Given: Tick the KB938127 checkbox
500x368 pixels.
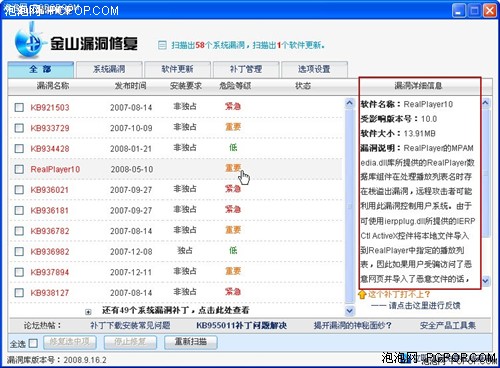Looking at the screenshot, I should 19,293.
